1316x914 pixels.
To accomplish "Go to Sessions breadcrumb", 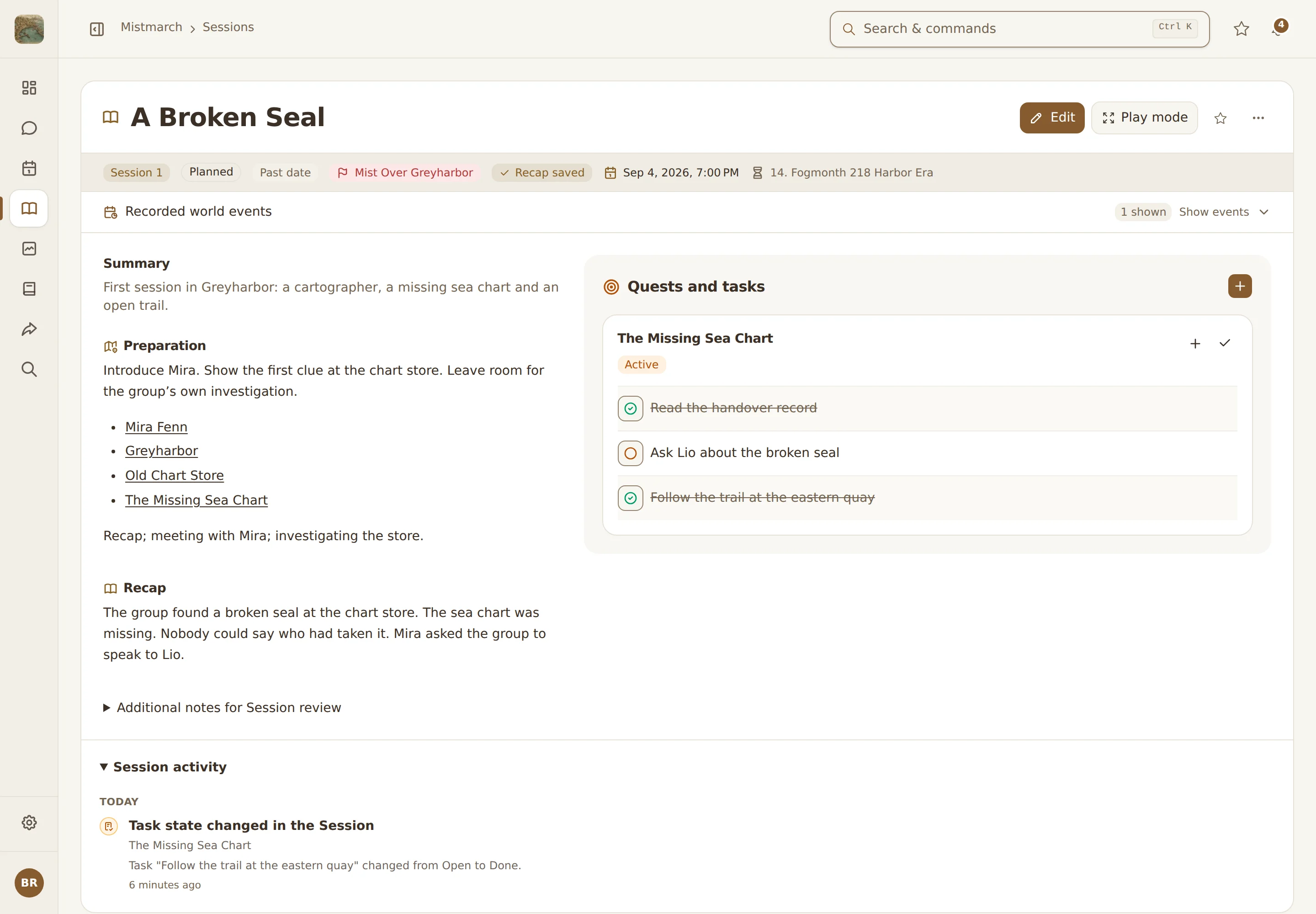I will [x=228, y=27].
